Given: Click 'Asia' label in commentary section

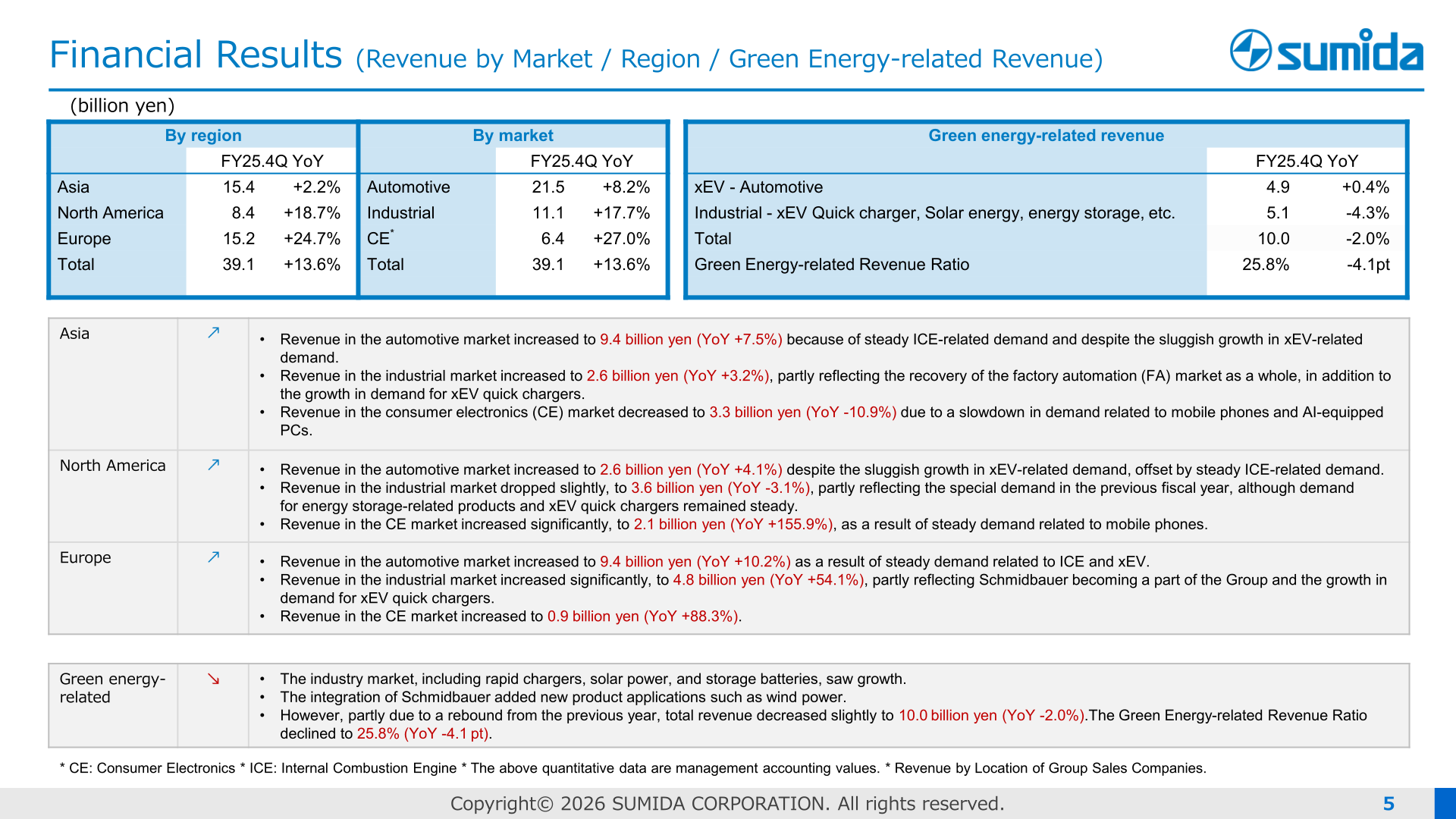Looking at the screenshot, I should click(x=74, y=334).
